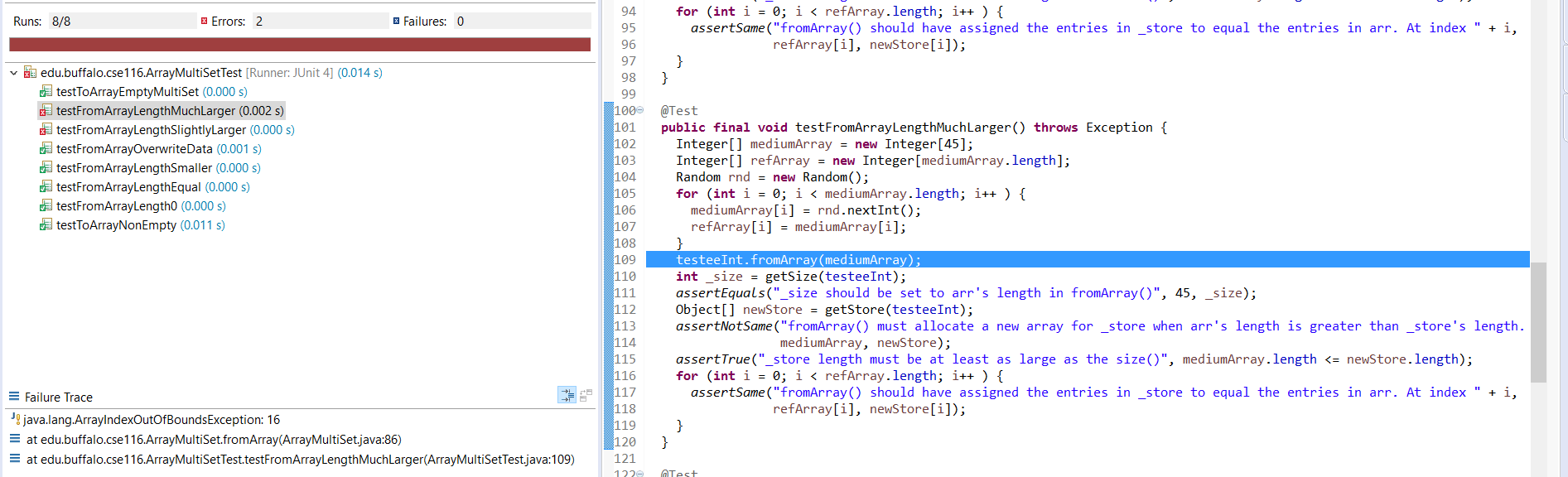Open the ArrayMultiSetTest.java:109 stack frame
The width and height of the screenshot is (1568, 477).
click(300, 460)
